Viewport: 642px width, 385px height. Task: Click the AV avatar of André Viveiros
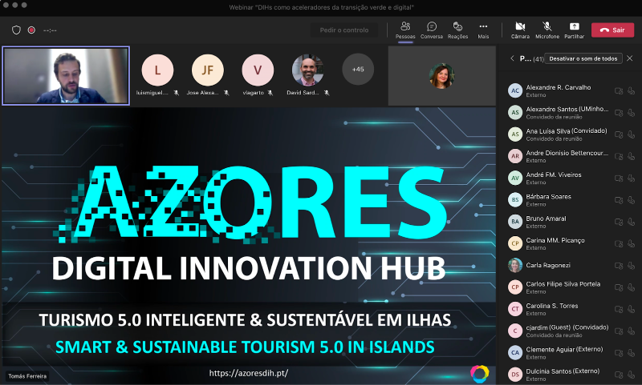click(515, 178)
